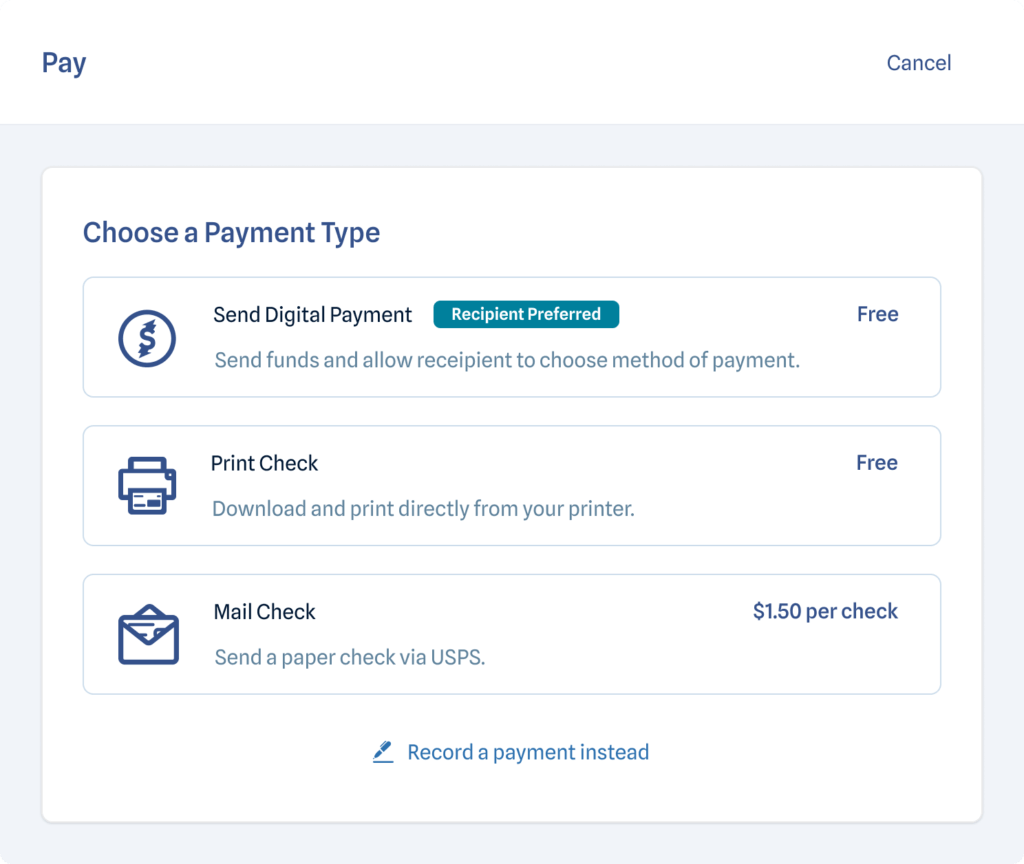Click the Pay heading
Viewport: 1024px width, 864px height.
[x=64, y=63]
